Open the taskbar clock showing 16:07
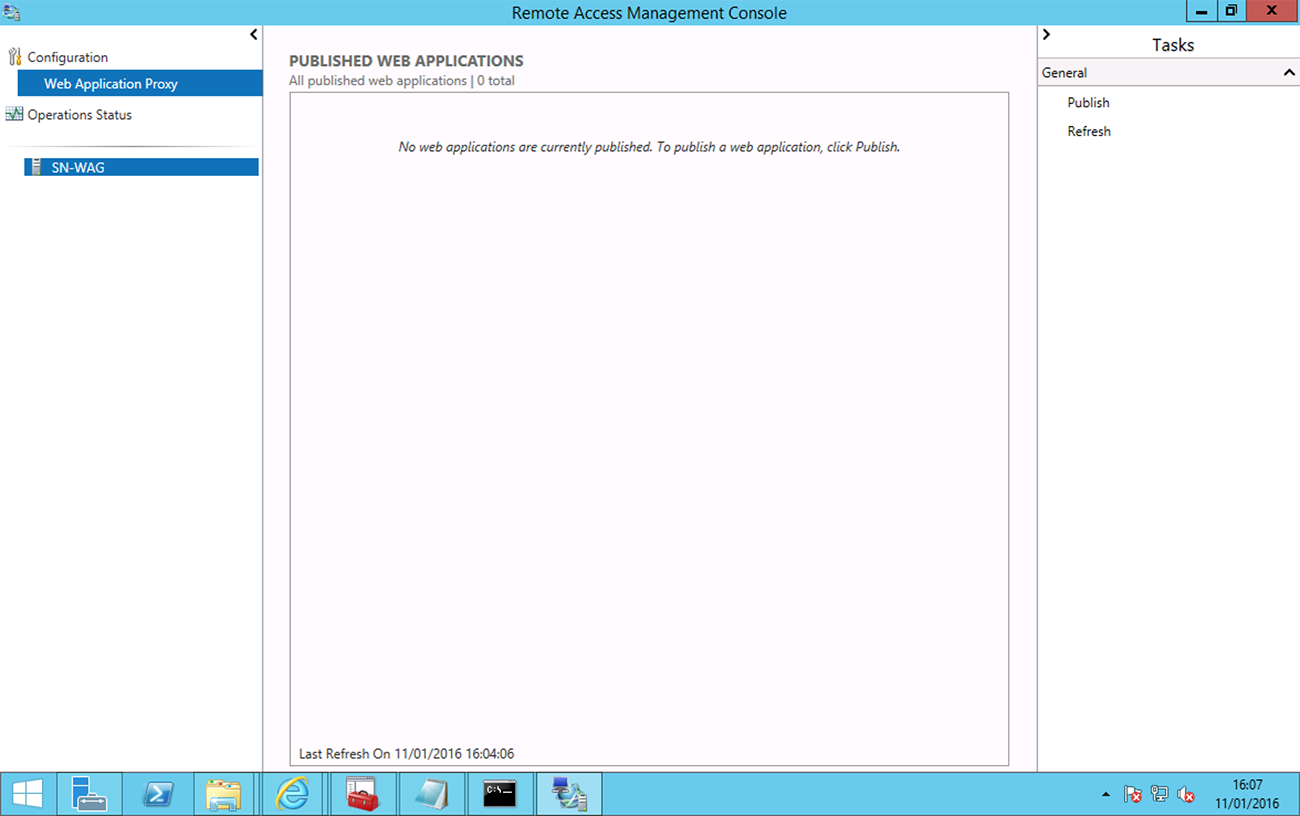Image resolution: width=1300 pixels, height=816 pixels. point(1247,794)
